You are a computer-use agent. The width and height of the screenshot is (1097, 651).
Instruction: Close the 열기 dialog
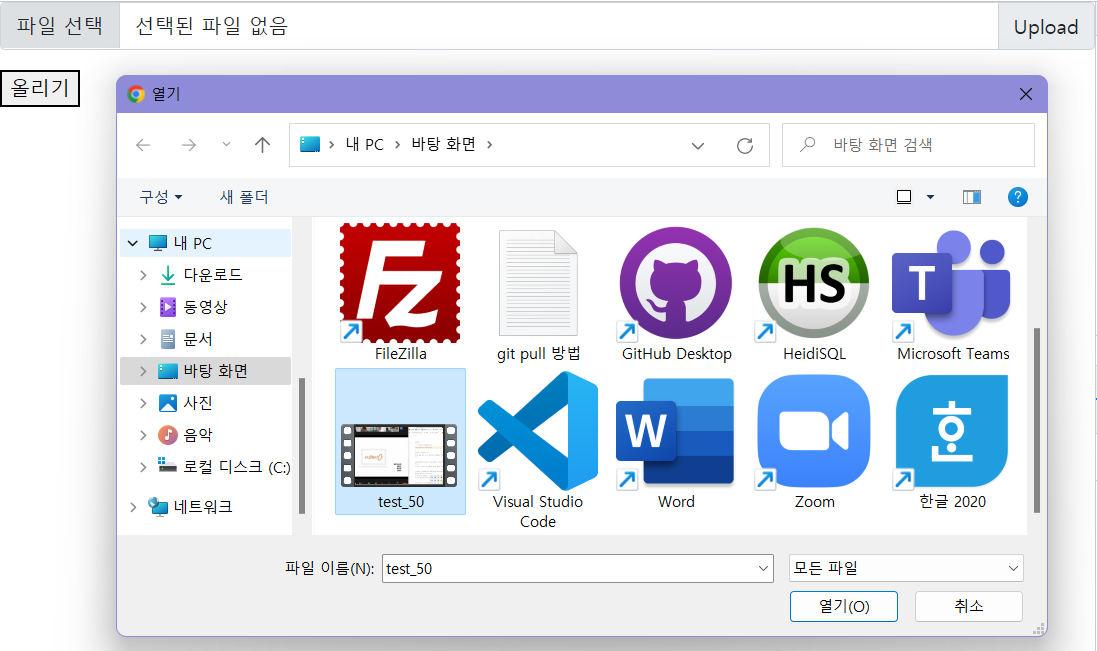[1026, 94]
